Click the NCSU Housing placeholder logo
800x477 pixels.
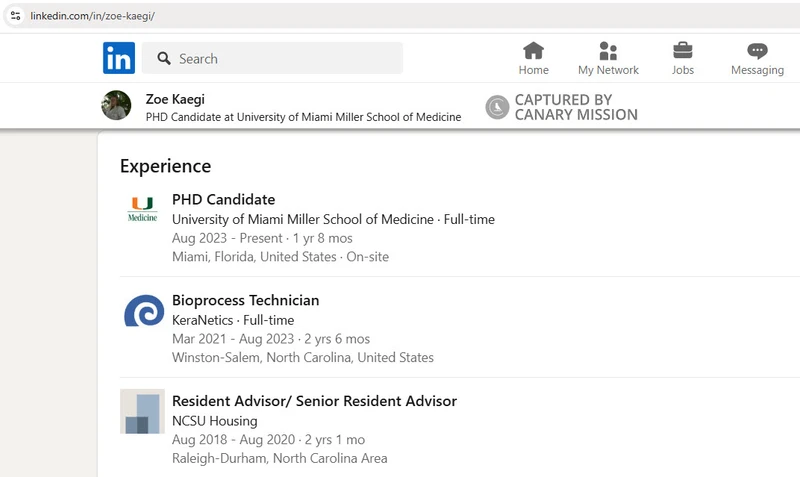[142, 411]
